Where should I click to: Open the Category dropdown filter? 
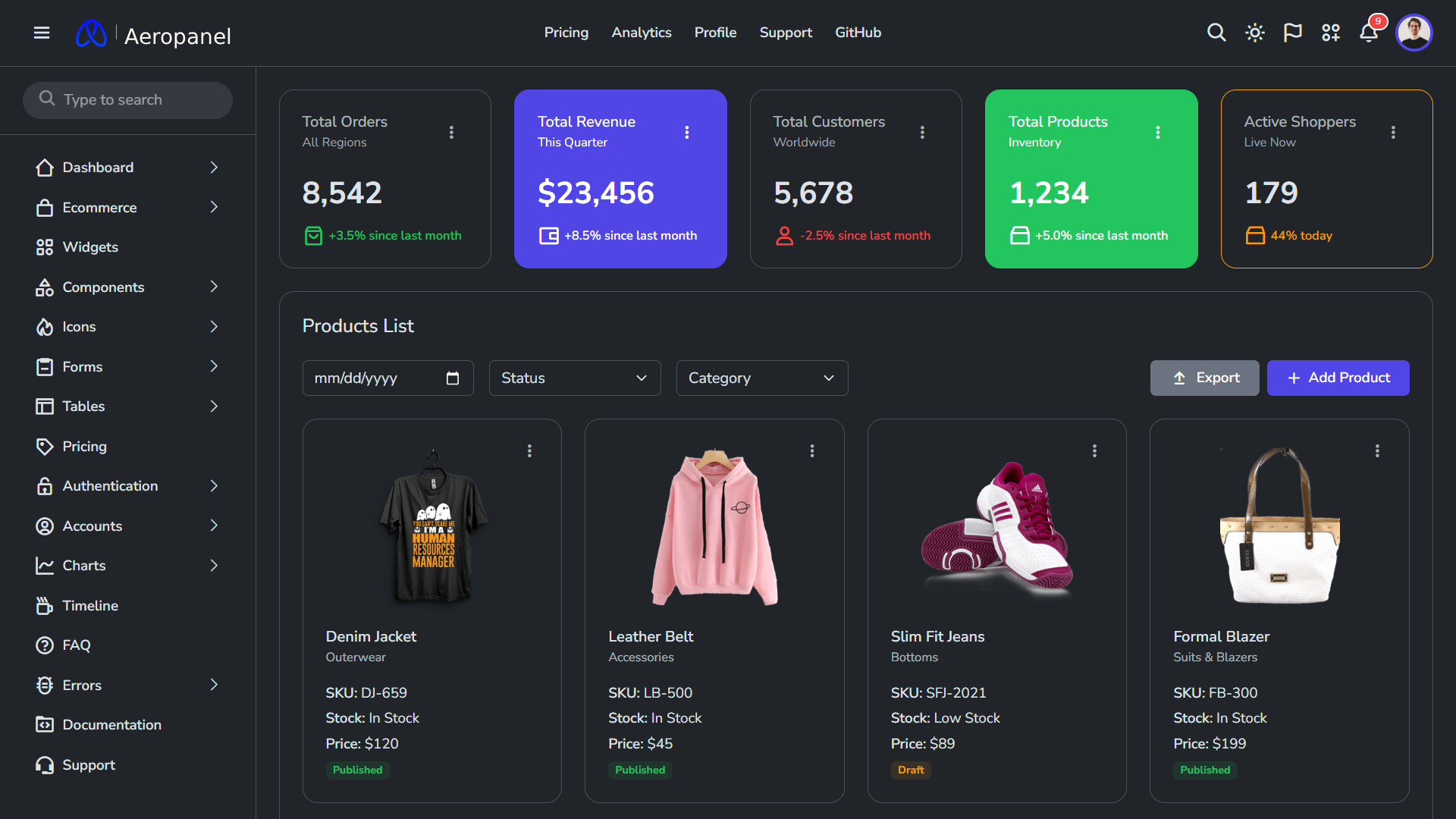(761, 378)
